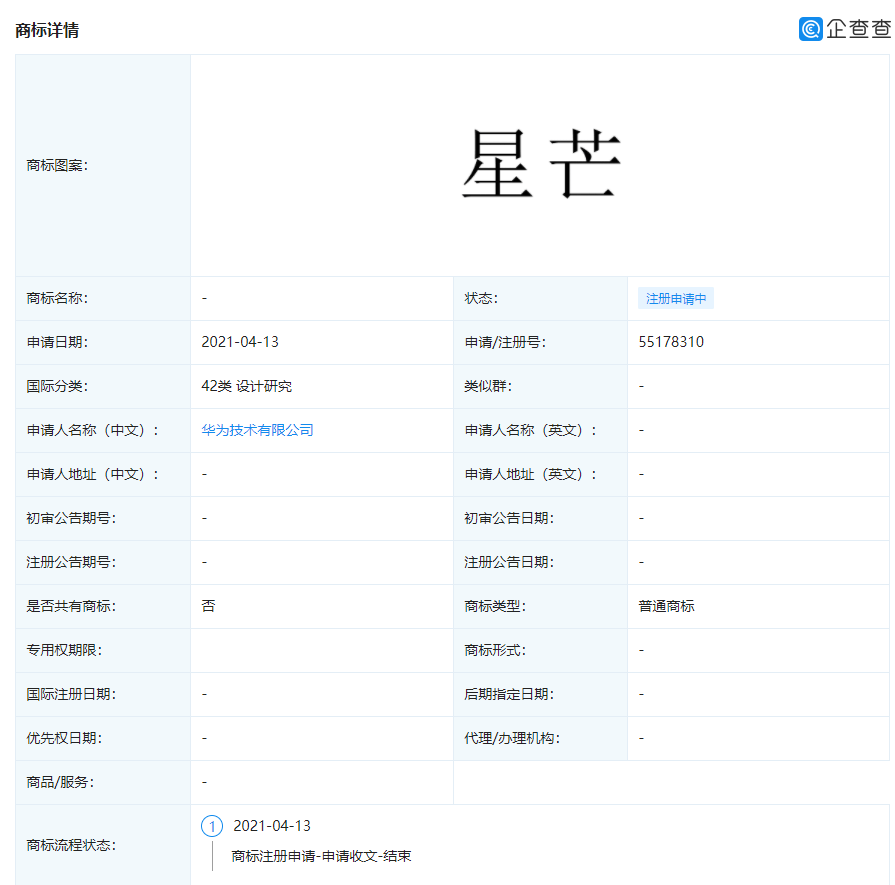Click the 商标详情 heading
This screenshot has width=895, height=885.
pos(47,30)
